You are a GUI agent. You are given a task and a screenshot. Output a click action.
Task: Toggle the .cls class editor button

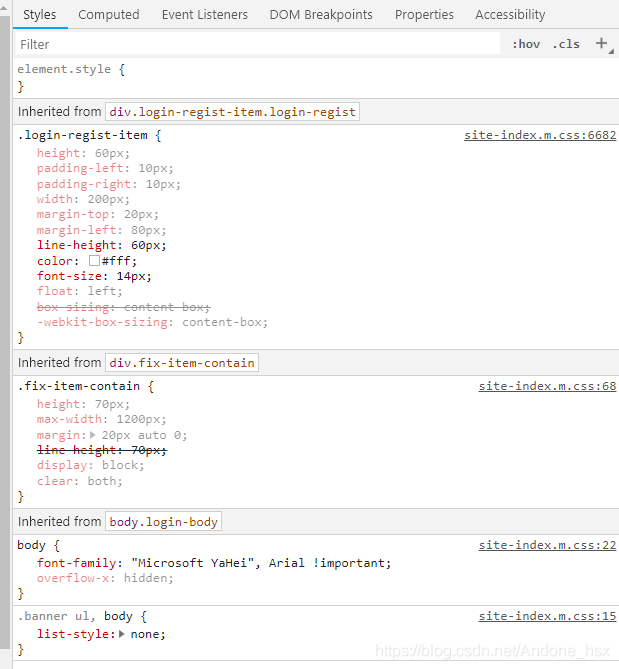[566, 44]
